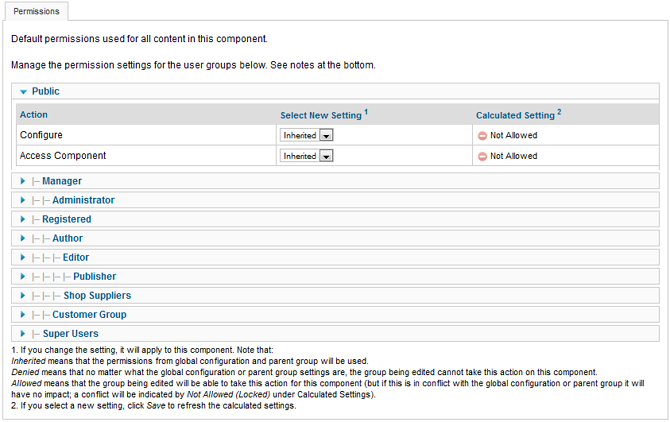Click the Editor group arrow icon

point(23,257)
